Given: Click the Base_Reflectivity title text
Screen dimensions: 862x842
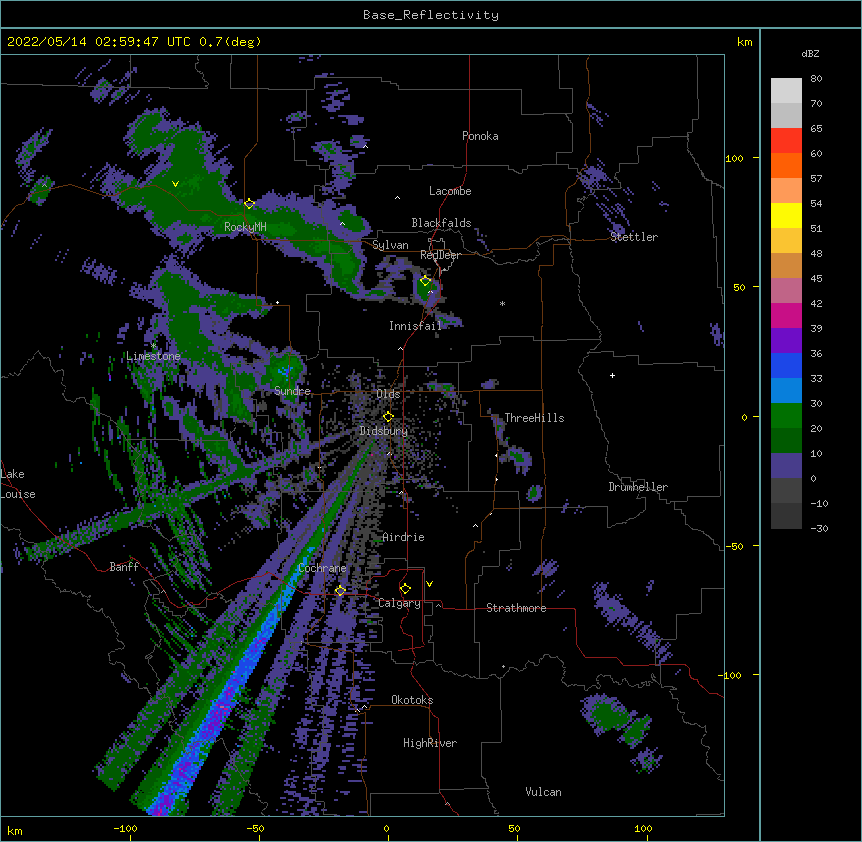Looking at the screenshot, I should pyautogui.click(x=431, y=15).
